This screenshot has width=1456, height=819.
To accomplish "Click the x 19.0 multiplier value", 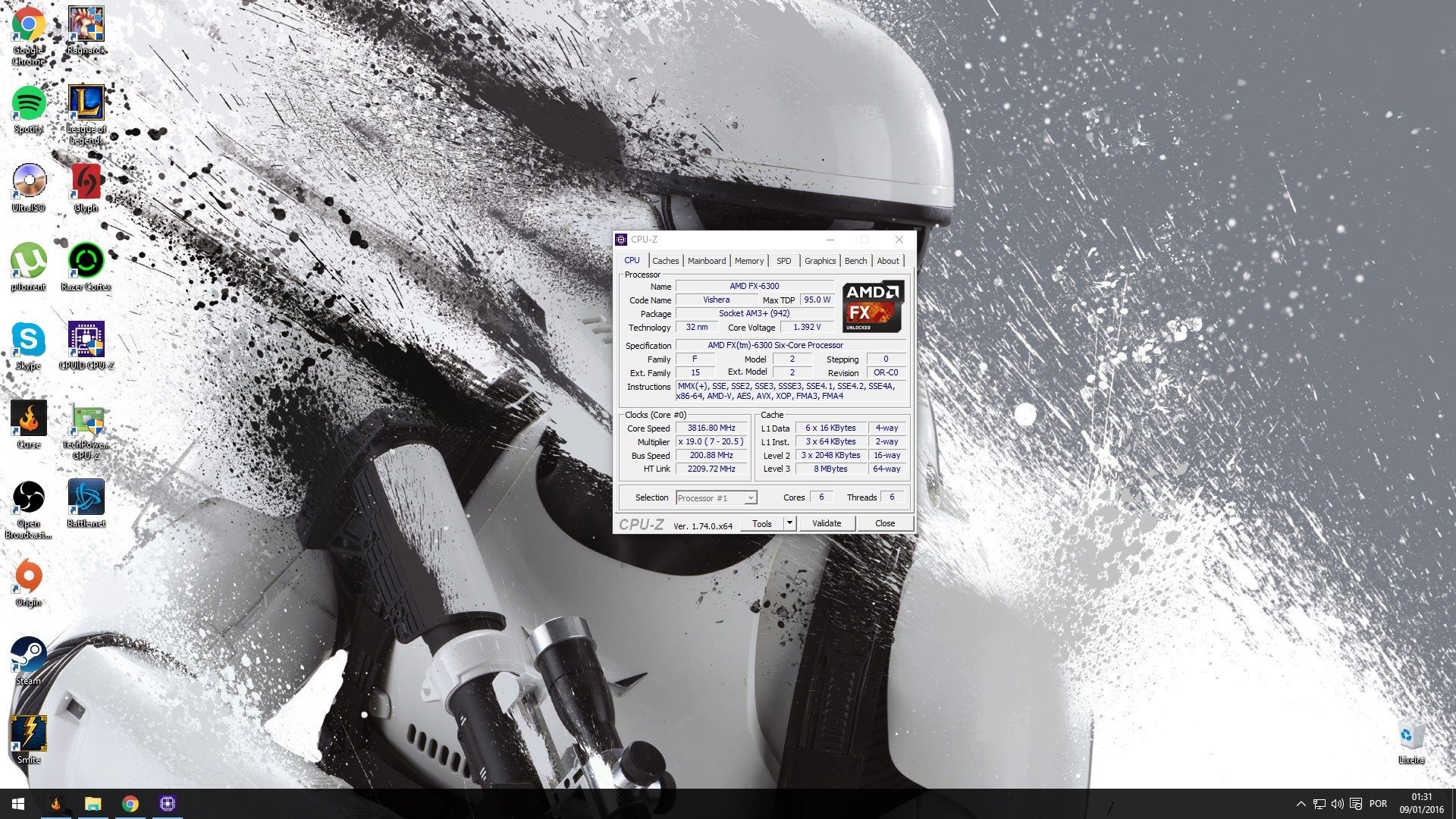I will click(711, 441).
